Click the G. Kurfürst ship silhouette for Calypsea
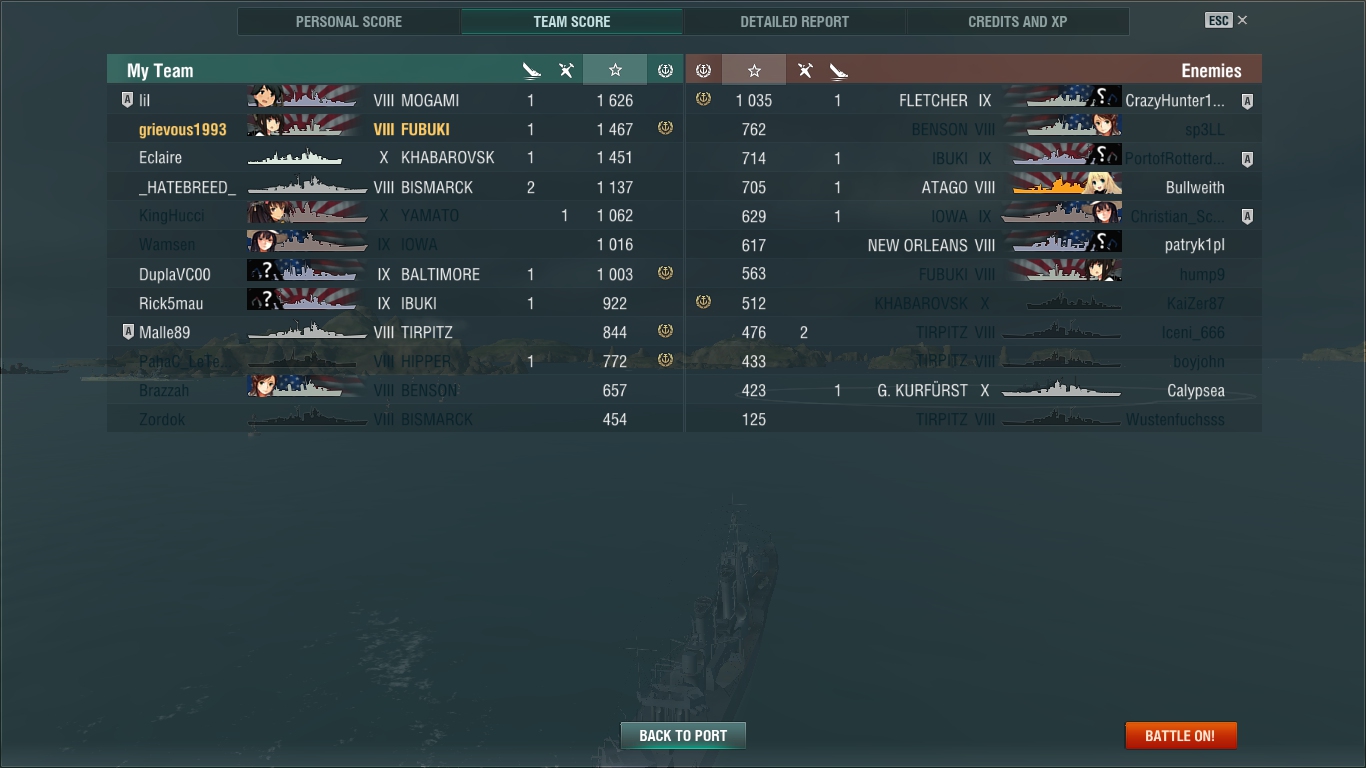 pyautogui.click(x=1061, y=390)
